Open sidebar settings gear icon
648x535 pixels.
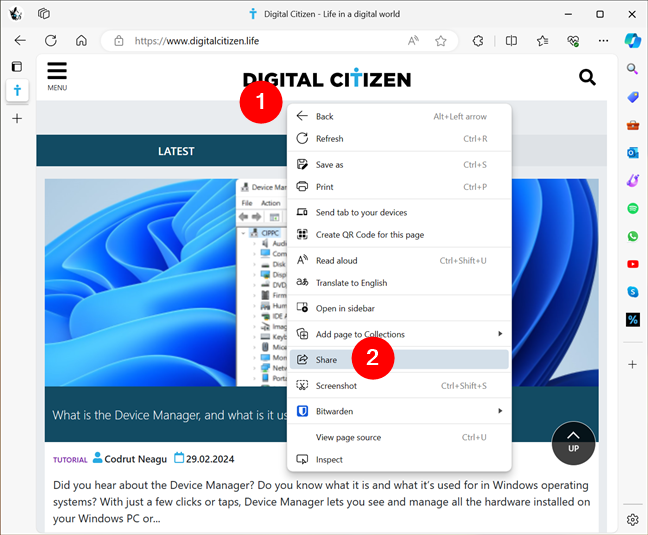(x=632, y=519)
